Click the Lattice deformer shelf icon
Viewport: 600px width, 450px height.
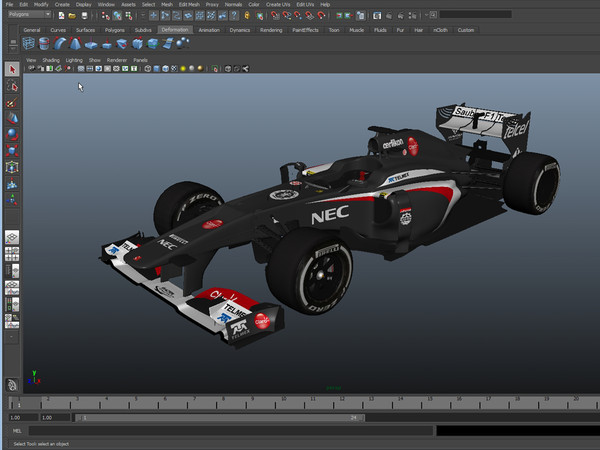click(29, 44)
